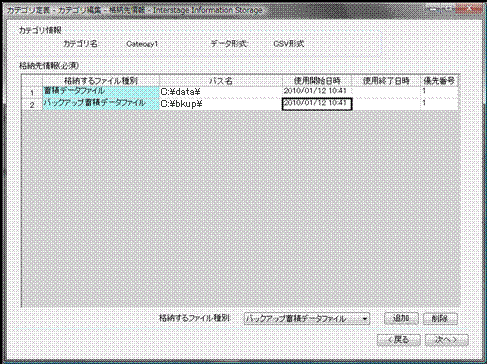Click the 追加 (Add) button
Viewport: 487px width, 364px height.
401,318
